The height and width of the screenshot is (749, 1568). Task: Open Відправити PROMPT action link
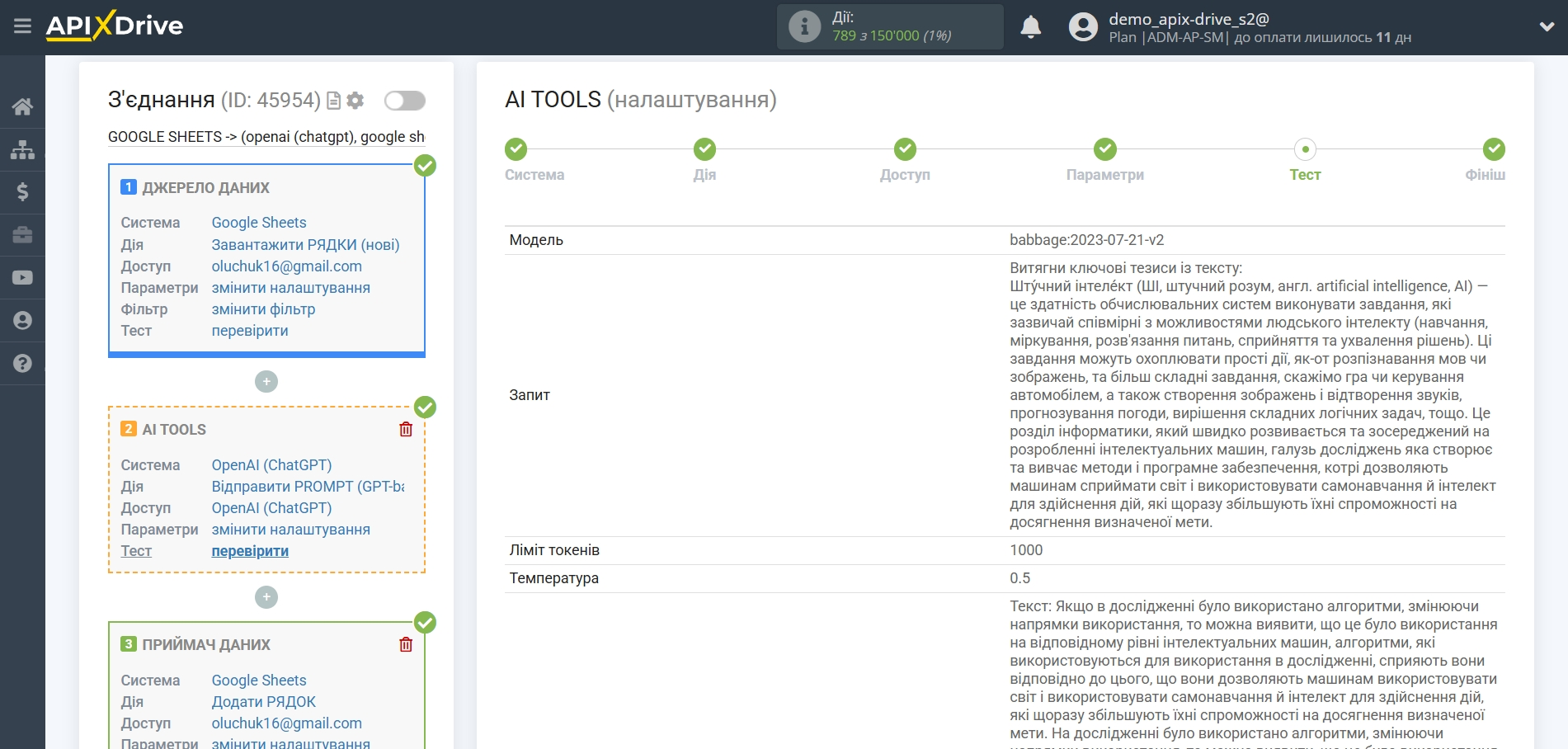(x=308, y=487)
